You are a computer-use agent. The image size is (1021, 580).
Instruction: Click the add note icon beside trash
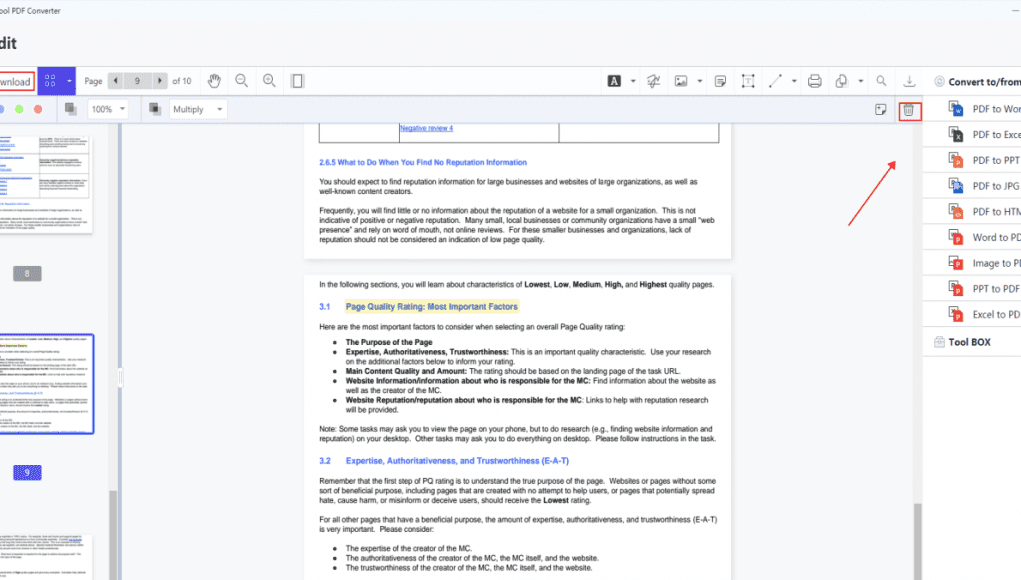[x=880, y=109]
